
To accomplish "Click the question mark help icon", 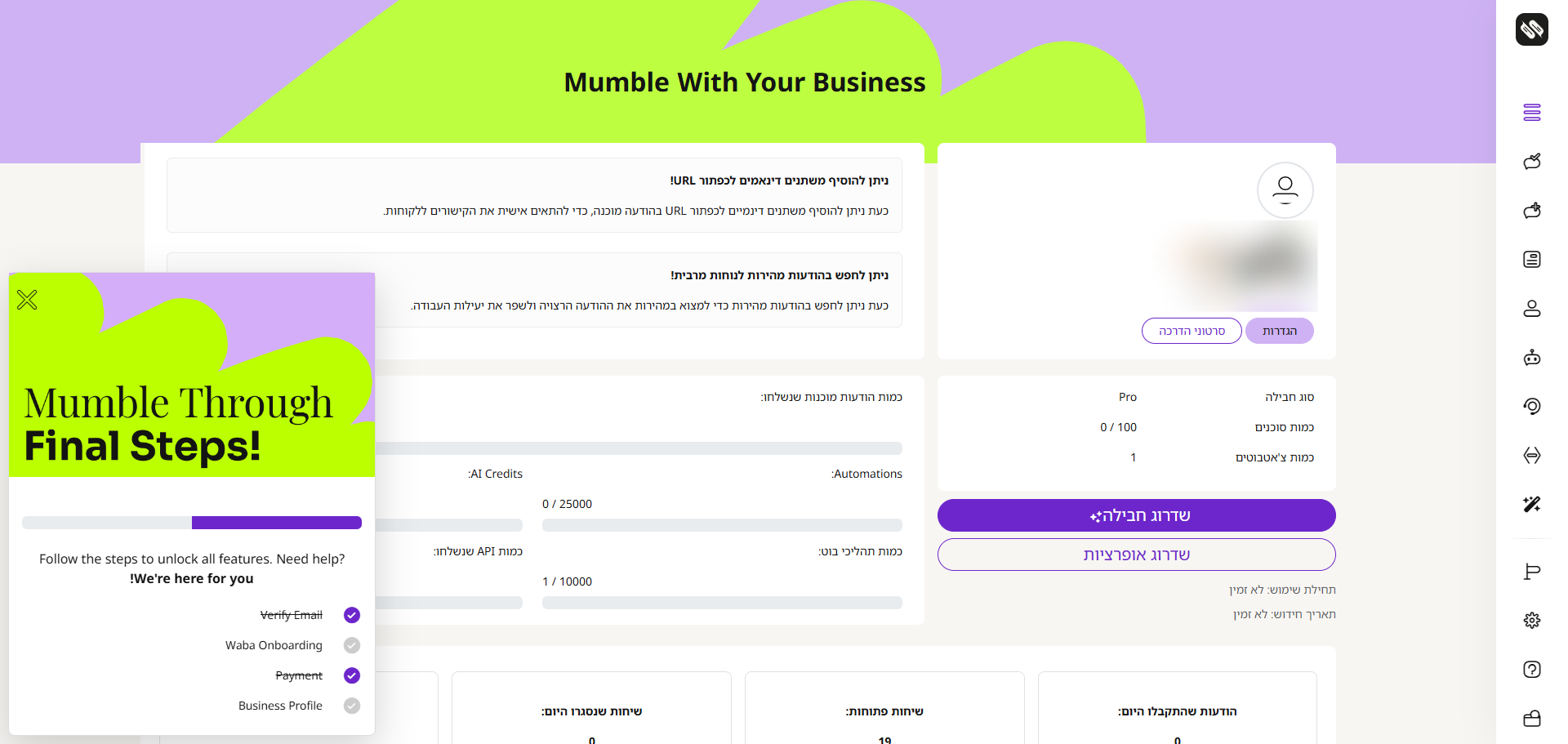I will coord(1531,670).
